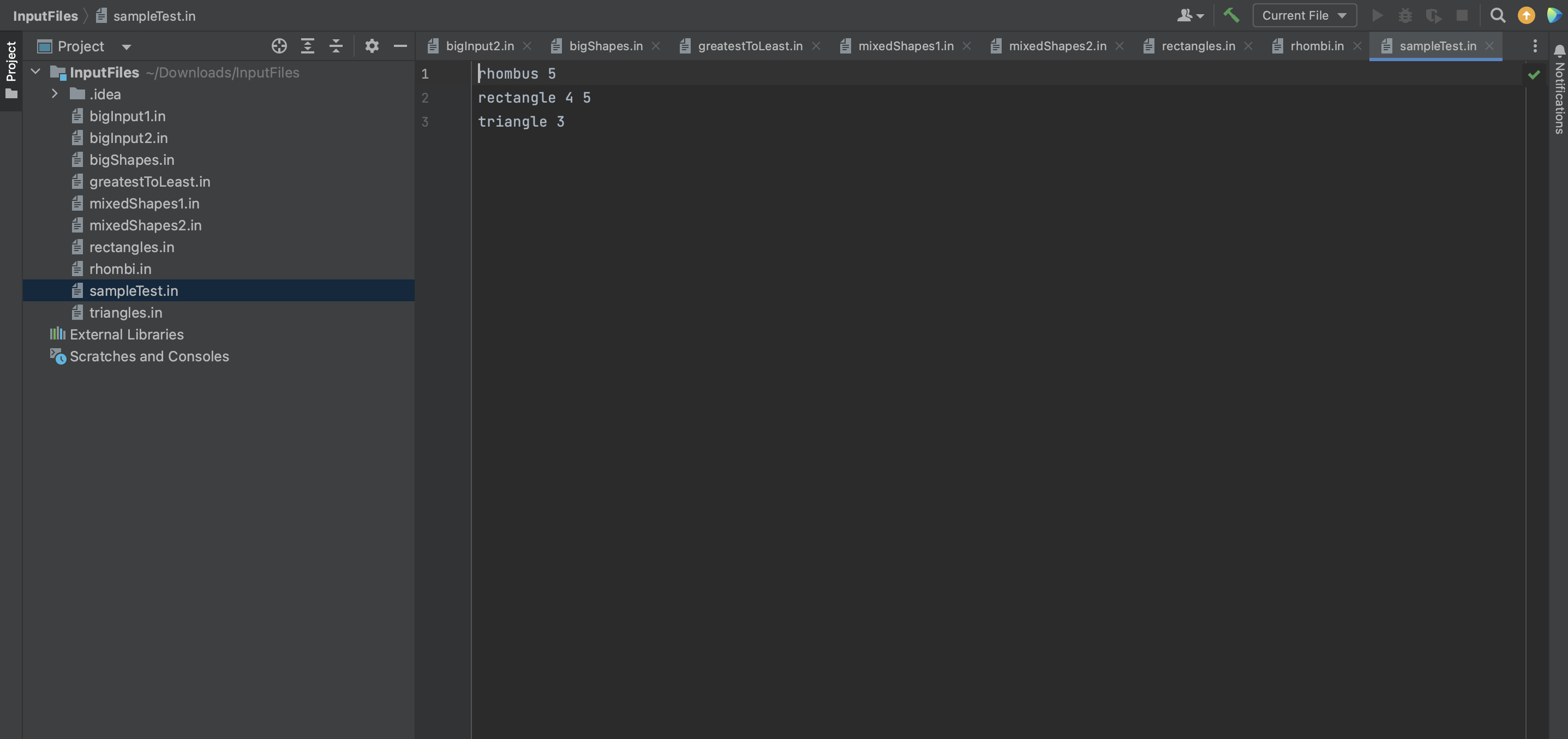The width and height of the screenshot is (1568, 739).
Task: Select Opened File using the crosshair icon
Action: 279,46
